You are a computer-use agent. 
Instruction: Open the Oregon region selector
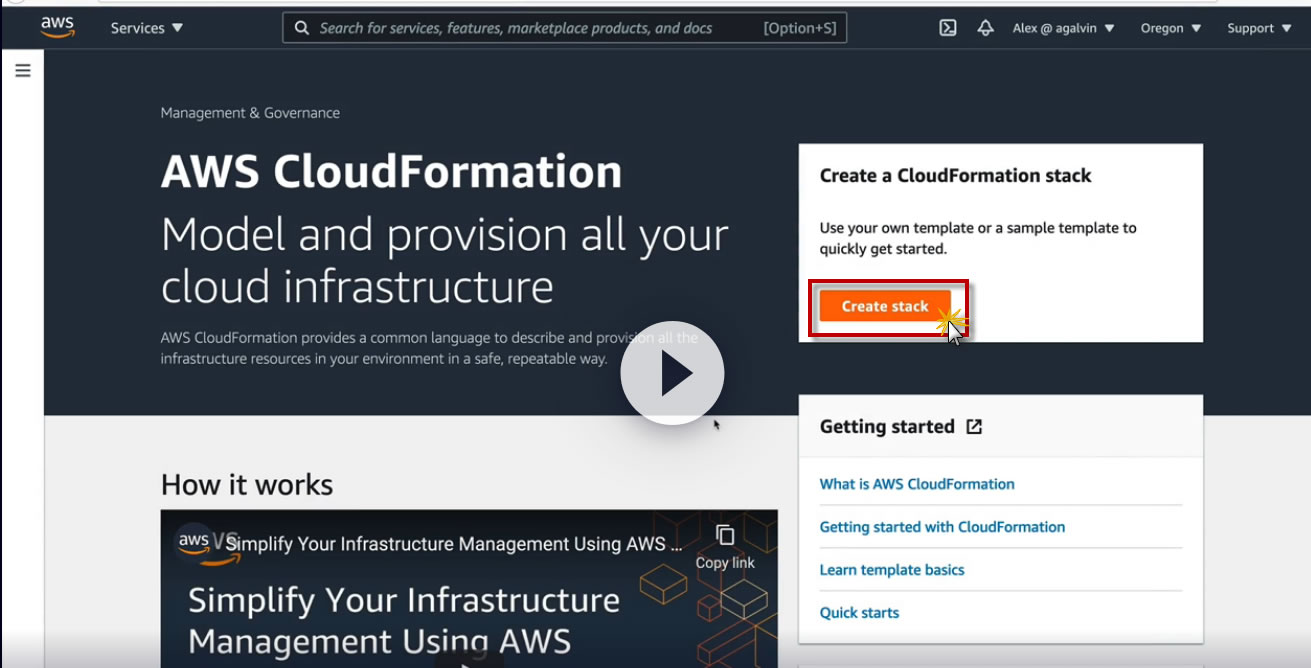click(1170, 28)
